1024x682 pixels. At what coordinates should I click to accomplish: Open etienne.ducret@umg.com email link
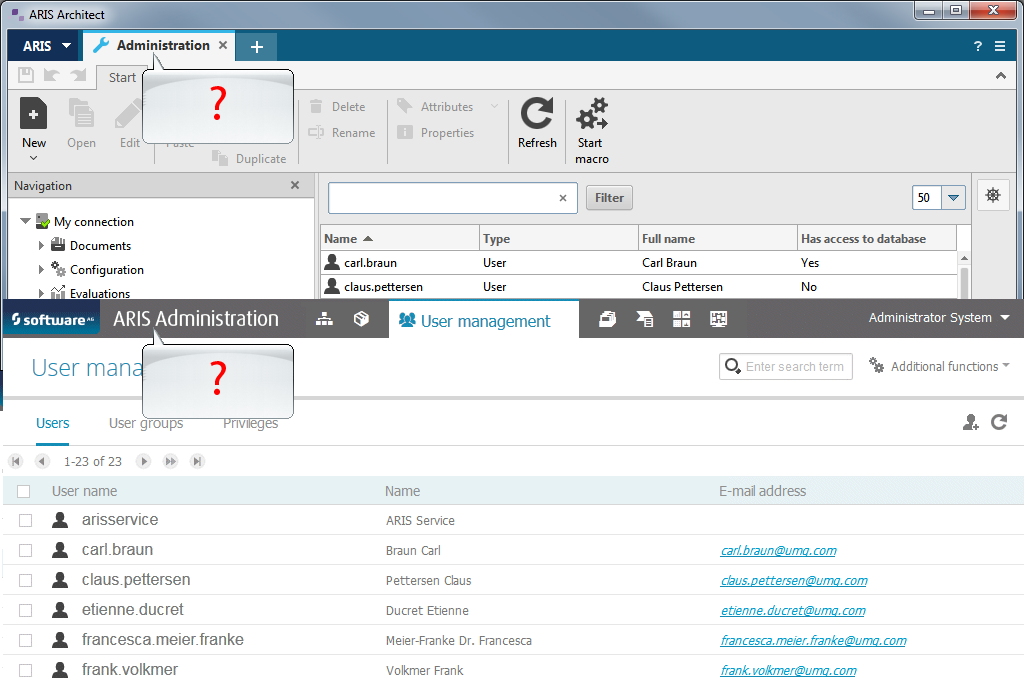[x=793, y=610]
